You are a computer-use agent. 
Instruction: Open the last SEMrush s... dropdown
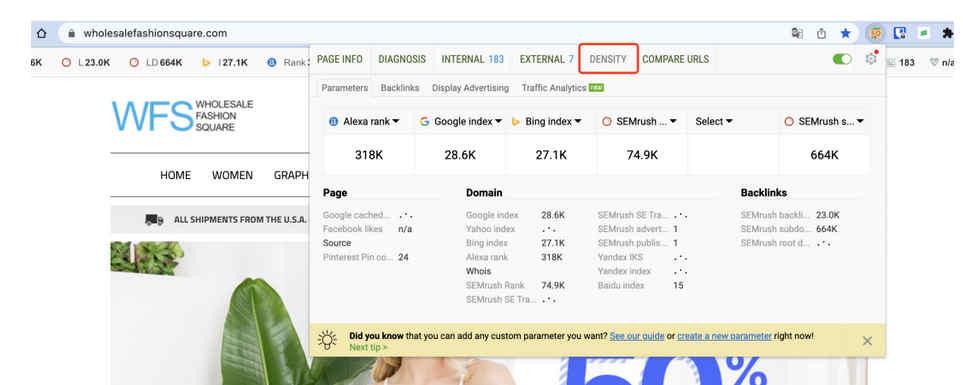(825, 122)
